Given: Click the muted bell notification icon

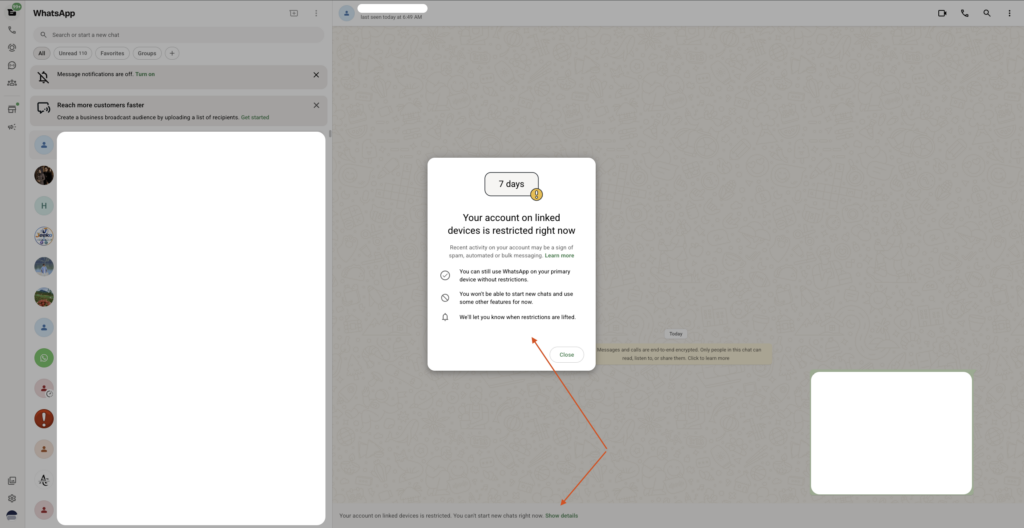Looking at the screenshot, I should coord(43,77).
